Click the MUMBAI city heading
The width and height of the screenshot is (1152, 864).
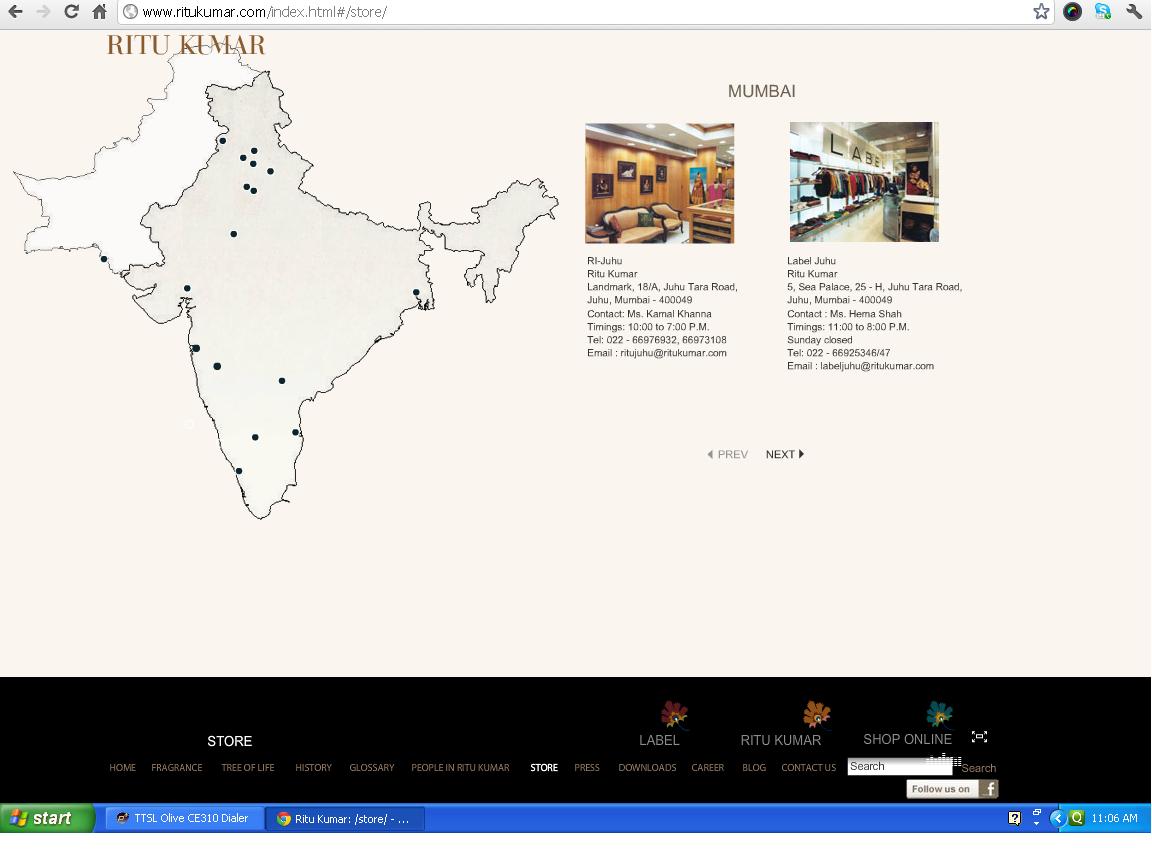coord(762,91)
